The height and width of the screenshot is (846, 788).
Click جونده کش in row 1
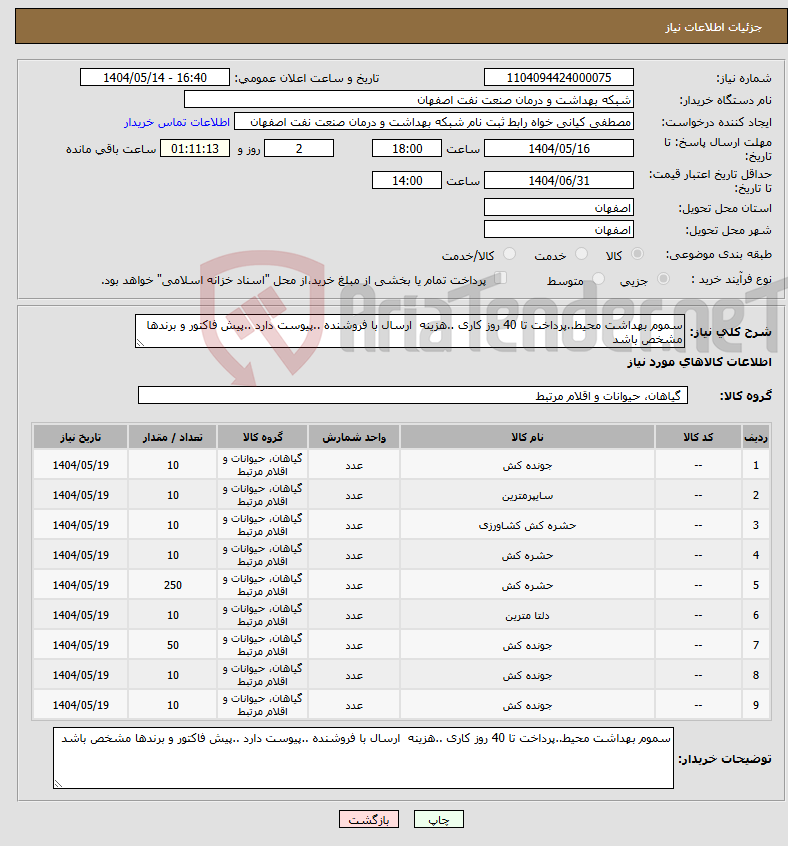pyautogui.click(x=527, y=465)
